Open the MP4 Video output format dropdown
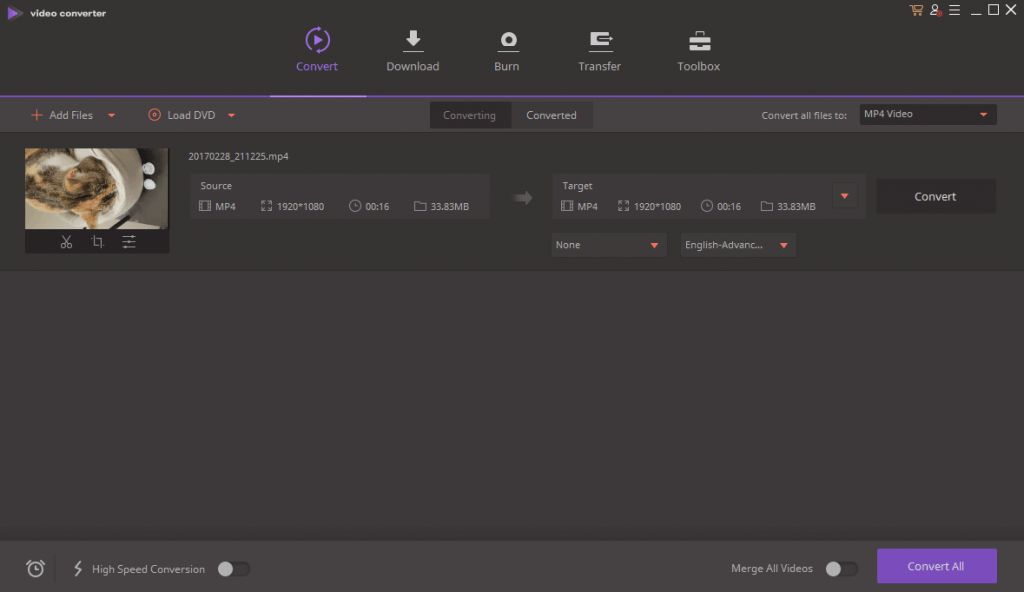The height and width of the screenshot is (592, 1024). click(x=927, y=114)
